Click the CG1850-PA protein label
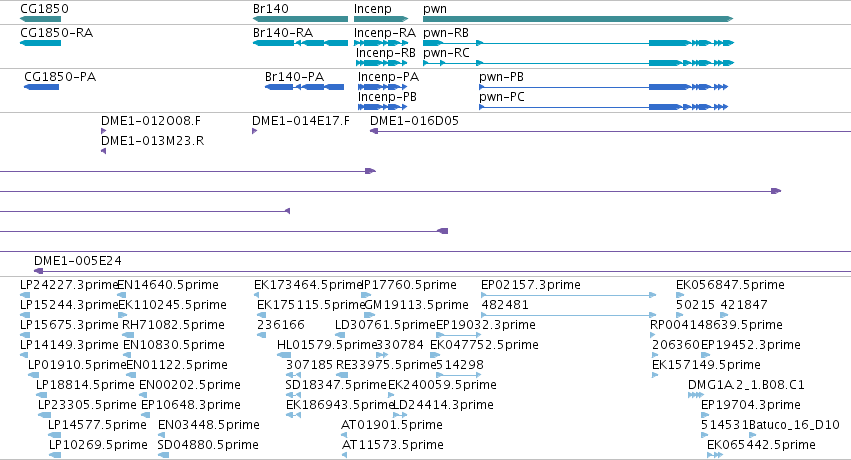The width and height of the screenshot is (851, 460). 60,76
